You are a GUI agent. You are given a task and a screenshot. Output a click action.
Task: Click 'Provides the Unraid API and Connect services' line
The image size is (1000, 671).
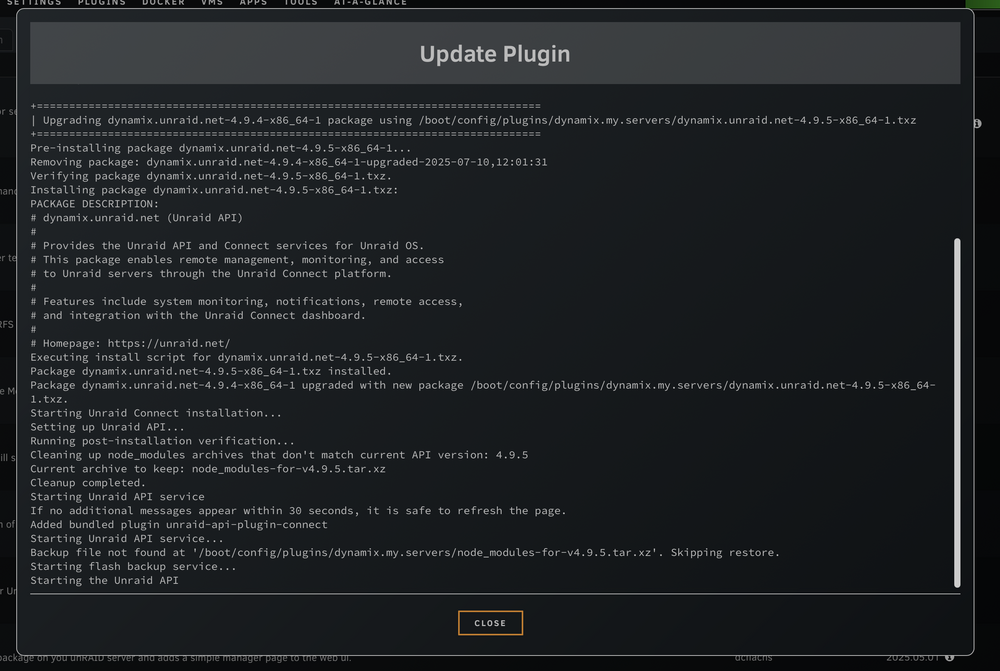[227, 246]
